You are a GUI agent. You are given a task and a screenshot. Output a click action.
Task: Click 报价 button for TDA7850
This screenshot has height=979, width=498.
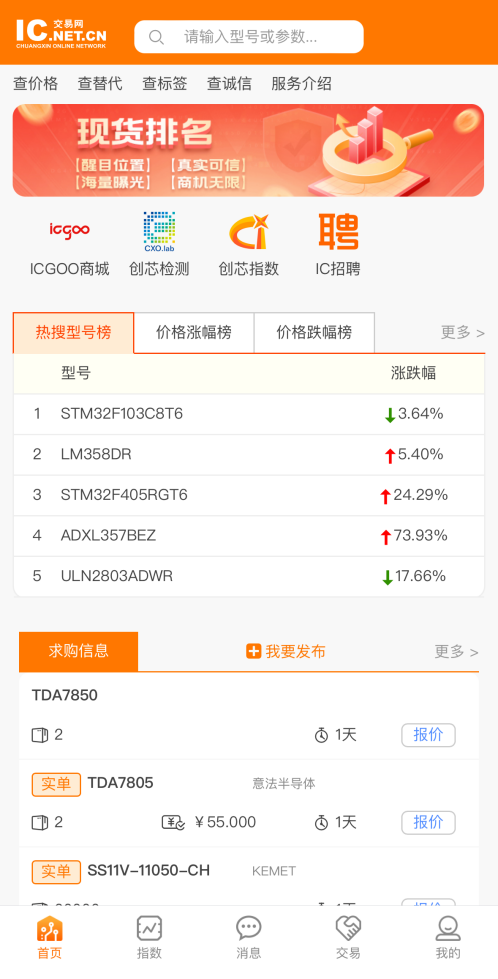coord(428,735)
